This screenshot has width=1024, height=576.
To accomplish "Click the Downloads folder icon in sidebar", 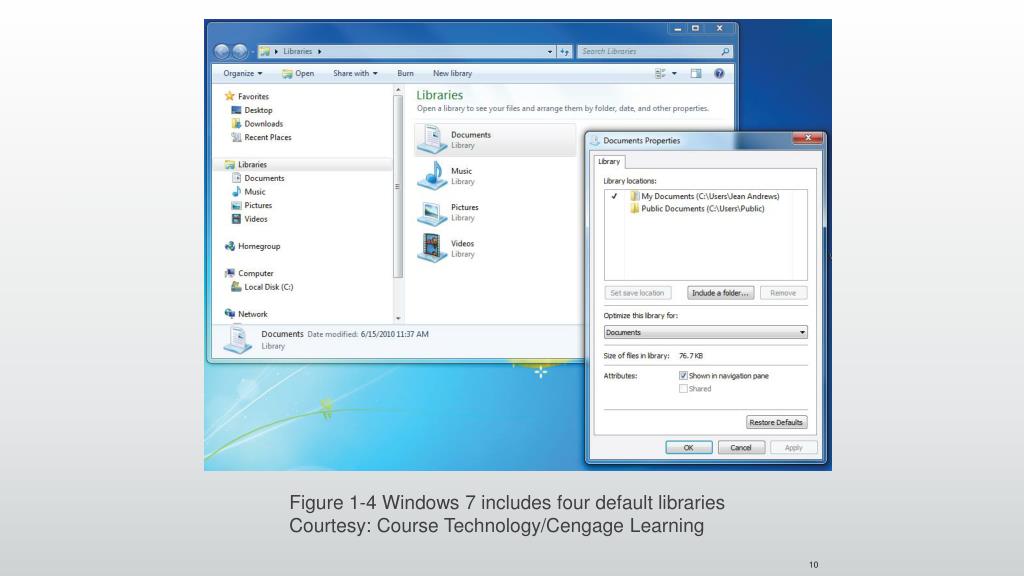I will [x=236, y=123].
